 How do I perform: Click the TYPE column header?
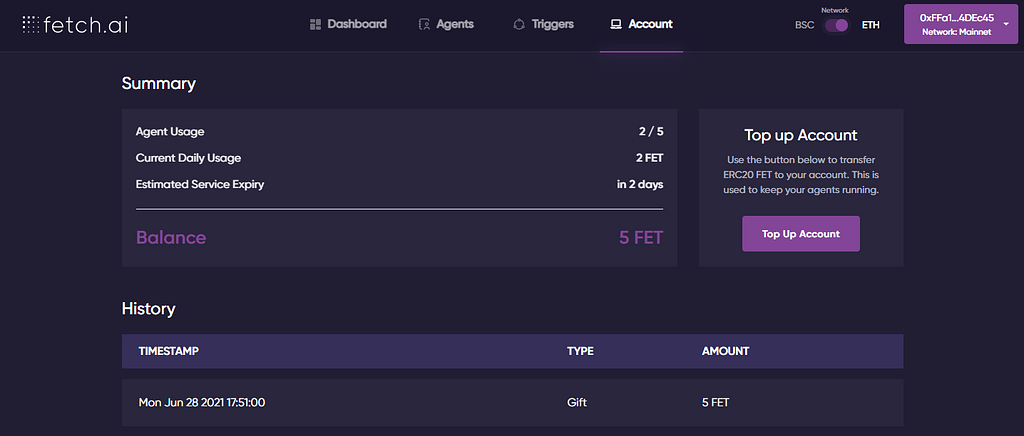[x=580, y=351]
